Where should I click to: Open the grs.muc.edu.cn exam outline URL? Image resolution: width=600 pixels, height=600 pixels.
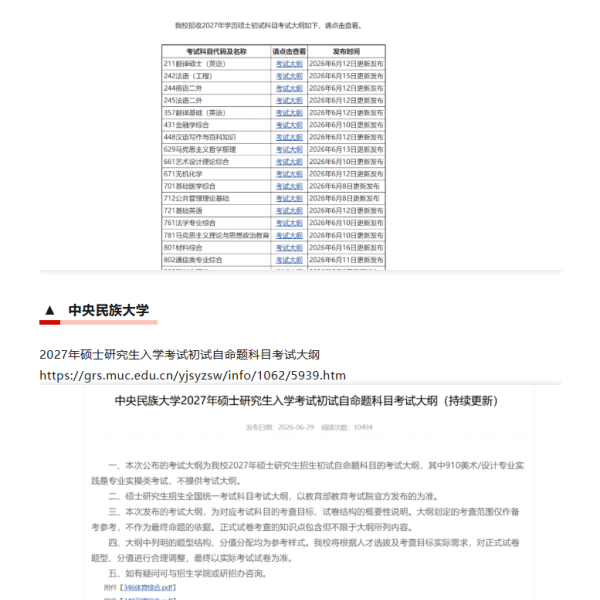coord(192,375)
